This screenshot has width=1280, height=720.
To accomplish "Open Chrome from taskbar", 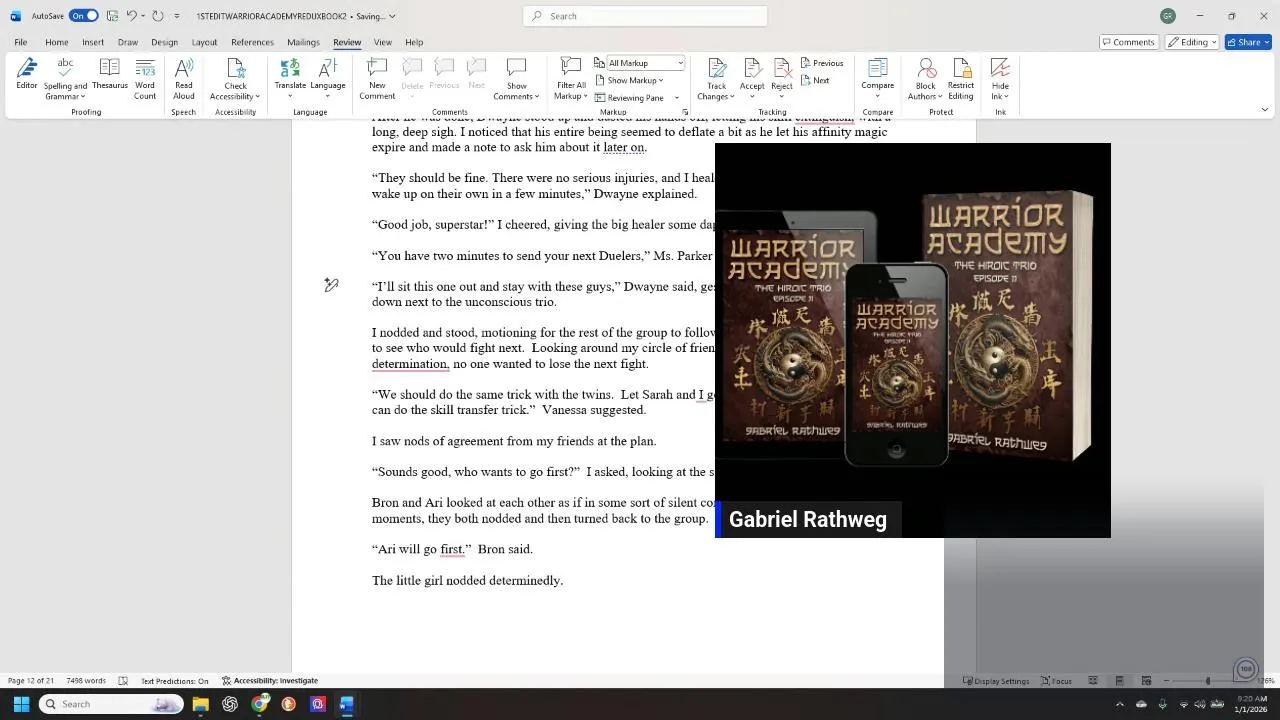I will coord(259,704).
